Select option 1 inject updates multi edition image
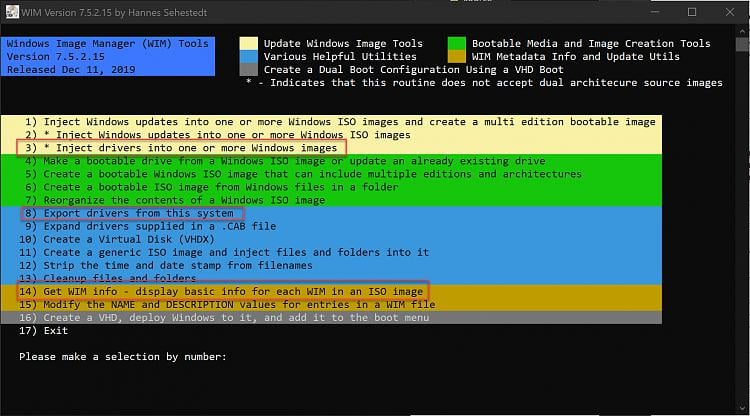Image resolution: width=750 pixels, height=416 pixels. [340, 122]
